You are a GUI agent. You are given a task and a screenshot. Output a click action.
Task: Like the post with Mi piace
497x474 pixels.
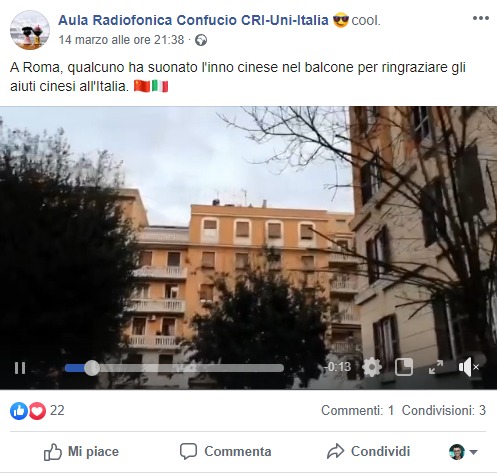81,452
